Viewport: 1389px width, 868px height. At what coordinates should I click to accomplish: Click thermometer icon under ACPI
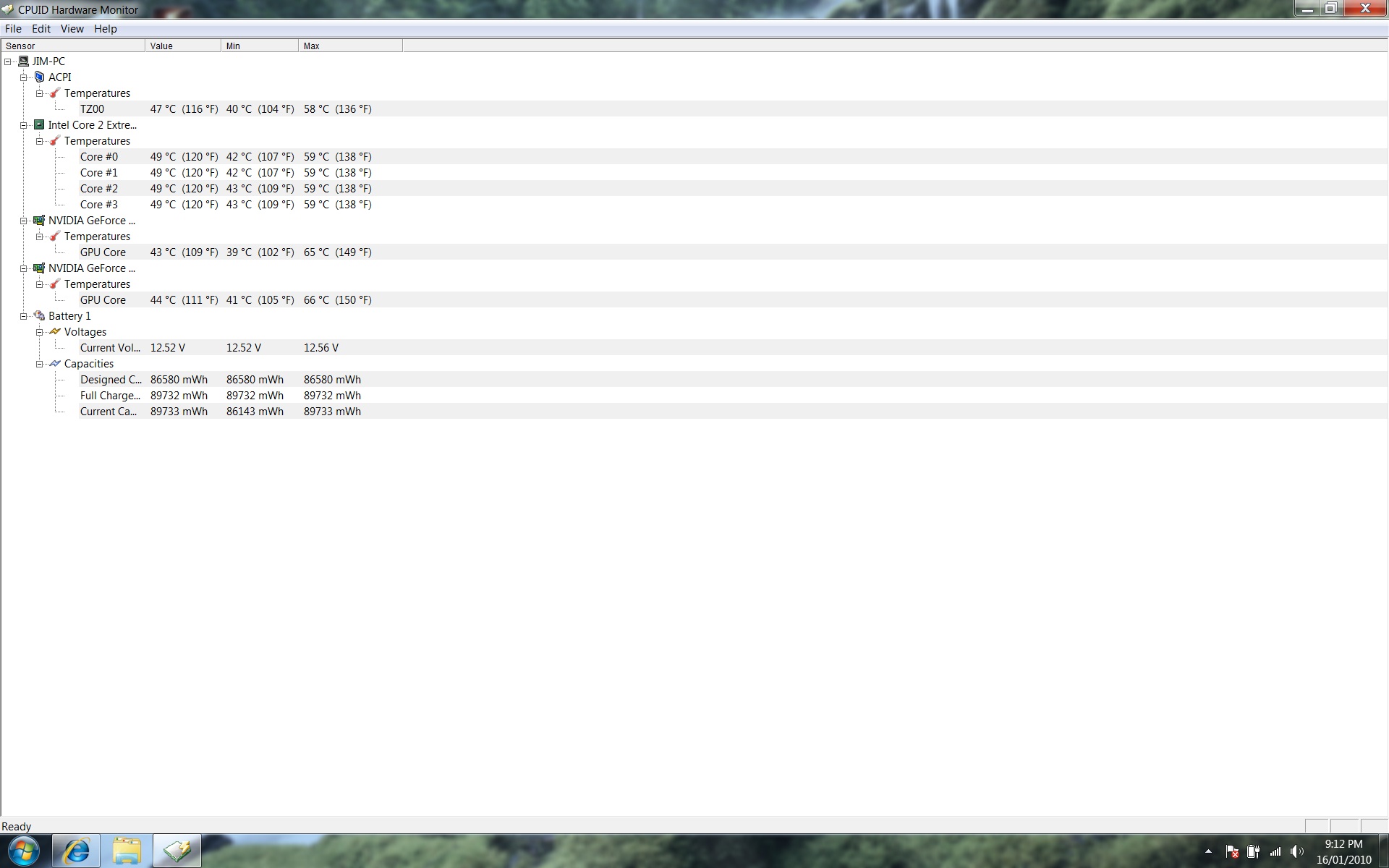click(x=55, y=93)
